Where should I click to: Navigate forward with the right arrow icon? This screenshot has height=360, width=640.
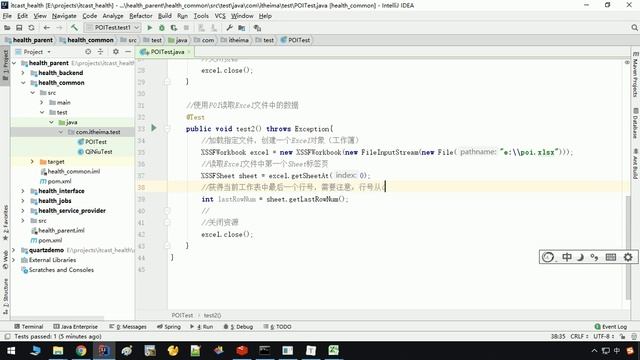pyautogui.click(x=59, y=28)
